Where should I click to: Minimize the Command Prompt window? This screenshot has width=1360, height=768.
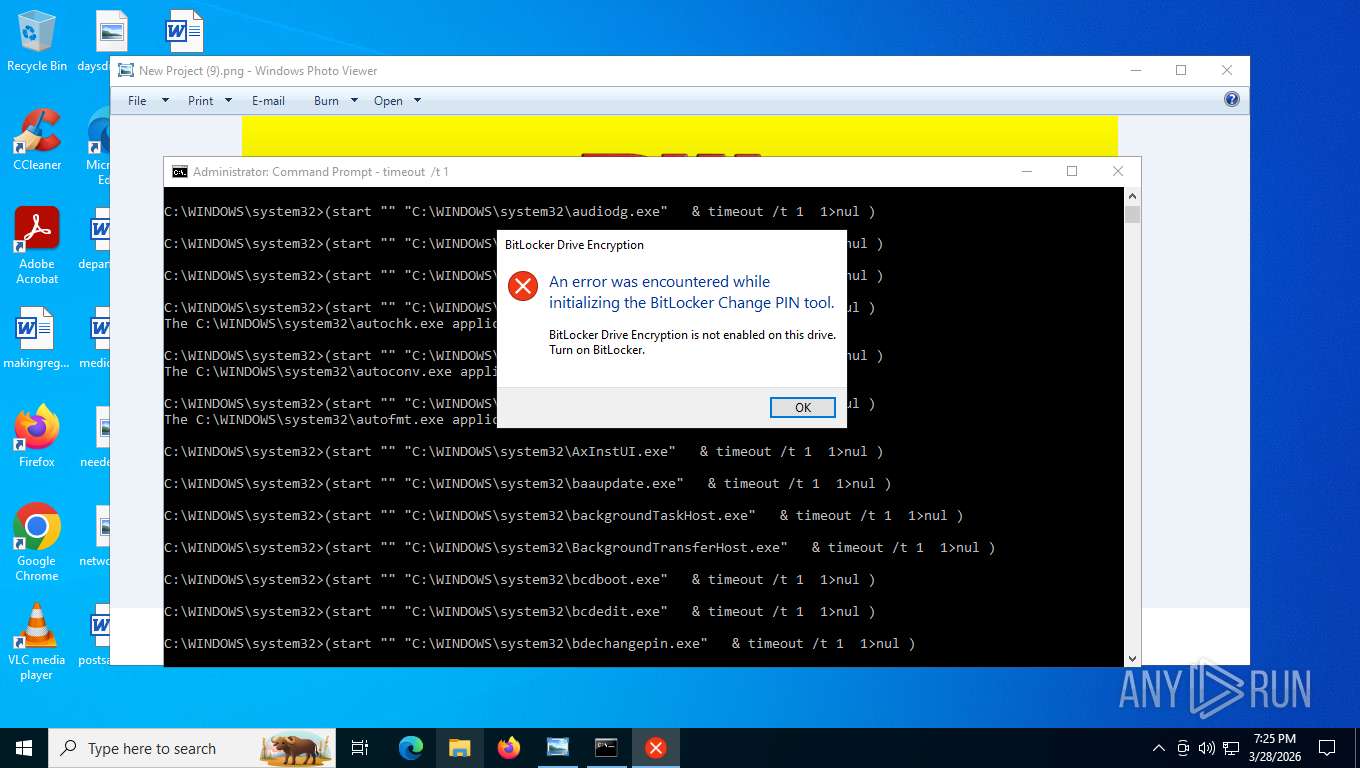(1026, 171)
